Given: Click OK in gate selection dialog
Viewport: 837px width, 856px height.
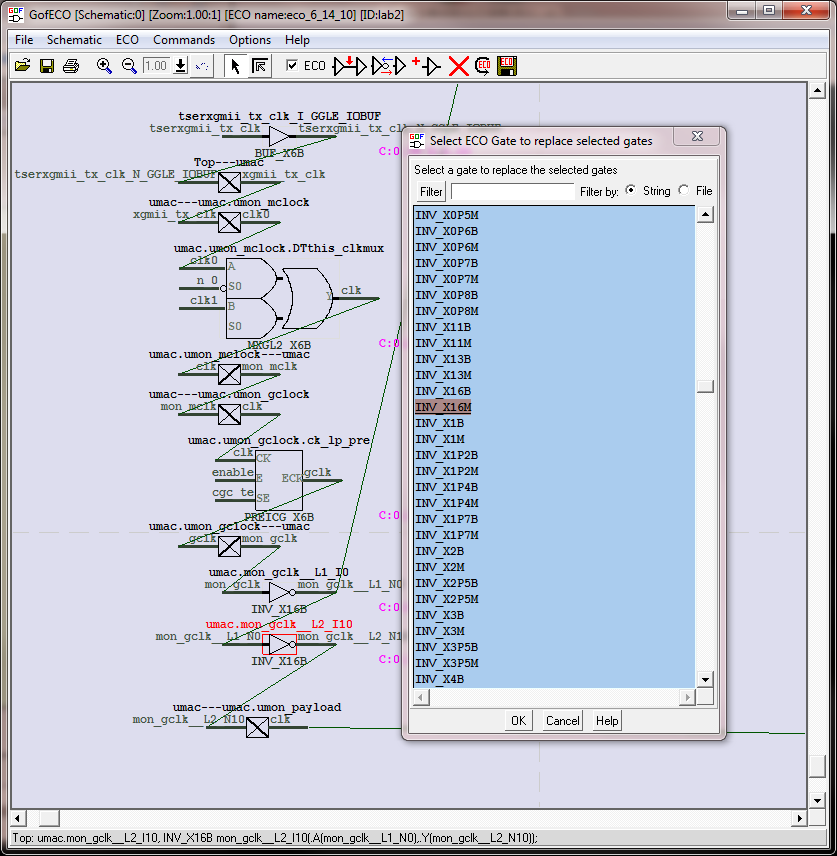Looking at the screenshot, I should pos(517,720).
